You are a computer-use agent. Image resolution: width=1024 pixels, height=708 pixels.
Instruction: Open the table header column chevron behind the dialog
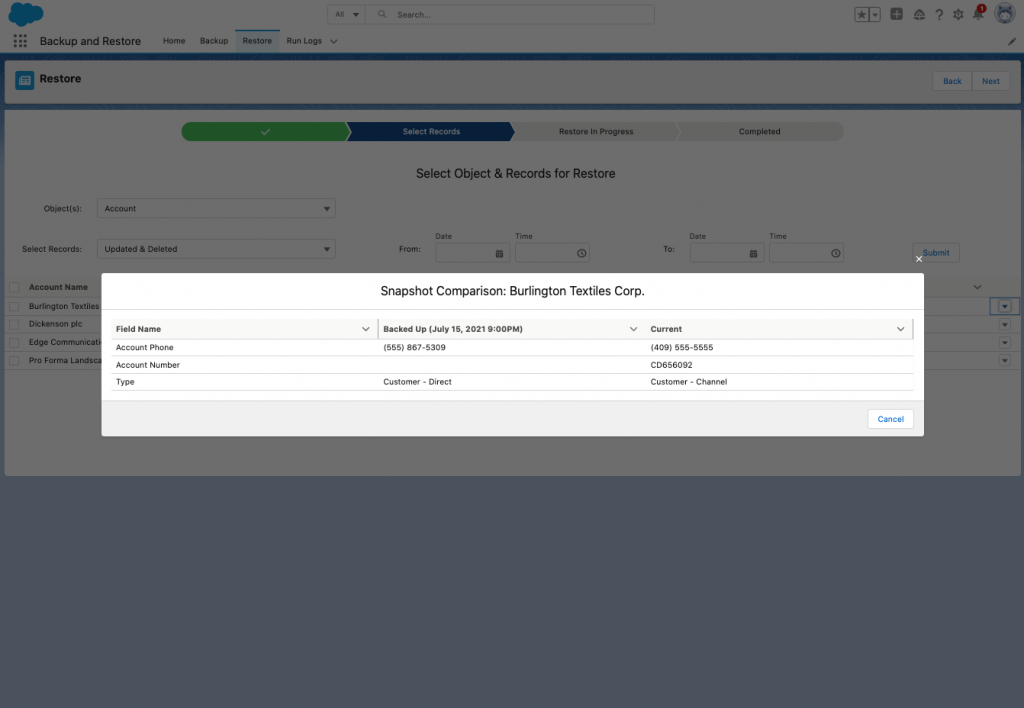pos(977,287)
